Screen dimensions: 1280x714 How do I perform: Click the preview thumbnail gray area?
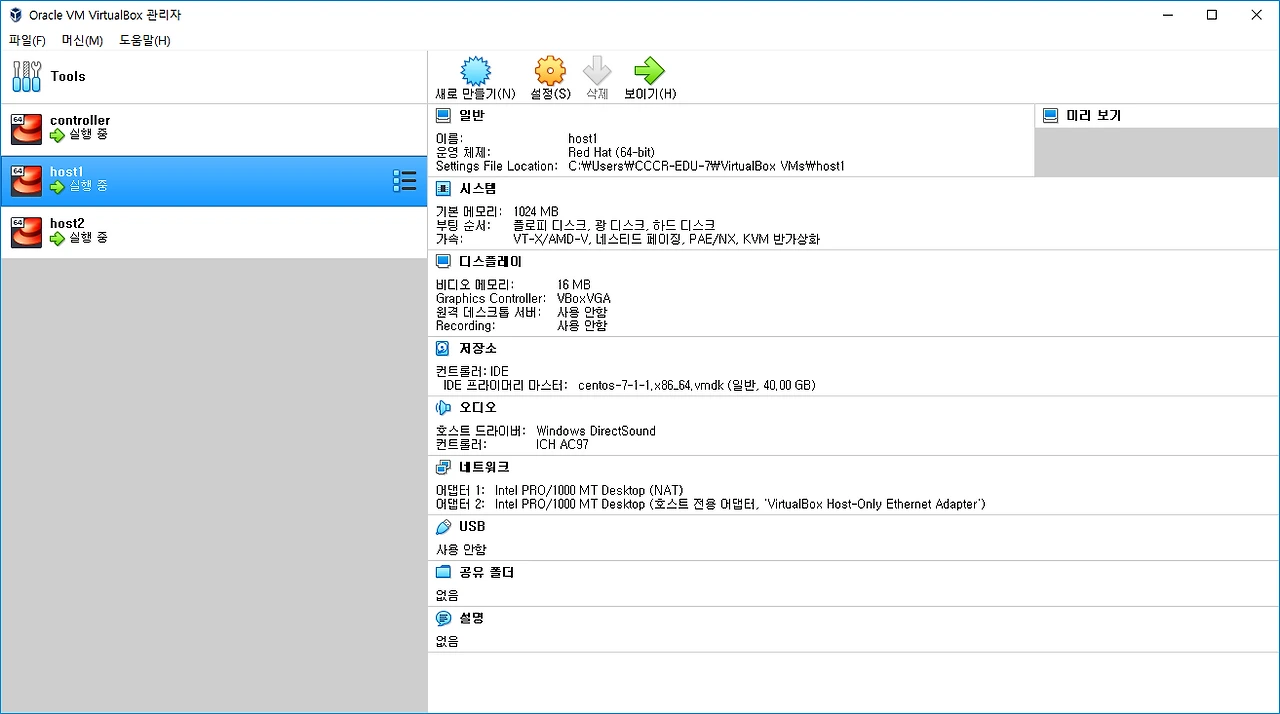(x=1156, y=152)
